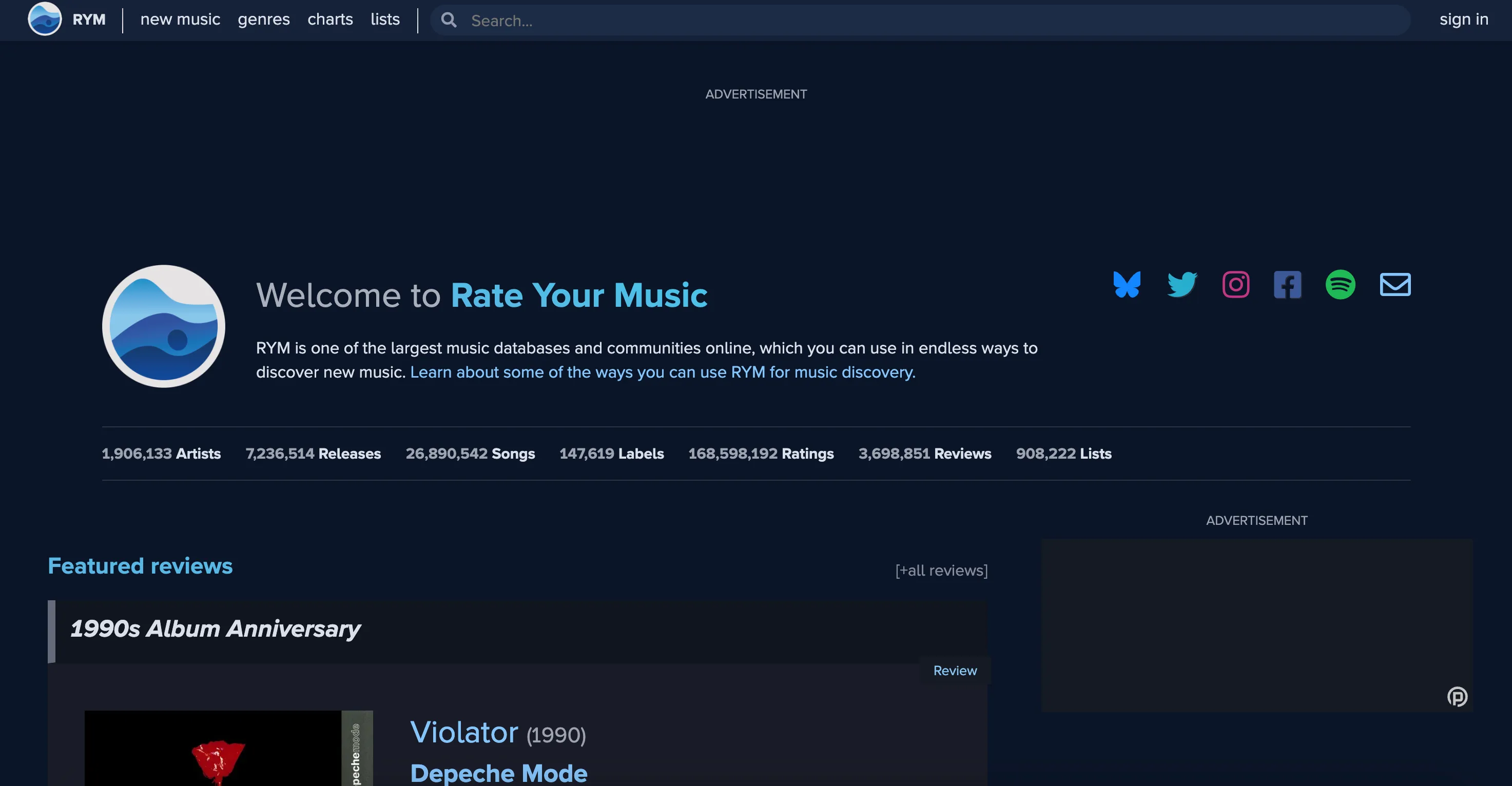1512x786 pixels.
Task: Open the lists menu
Action: [x=384, y=19]
